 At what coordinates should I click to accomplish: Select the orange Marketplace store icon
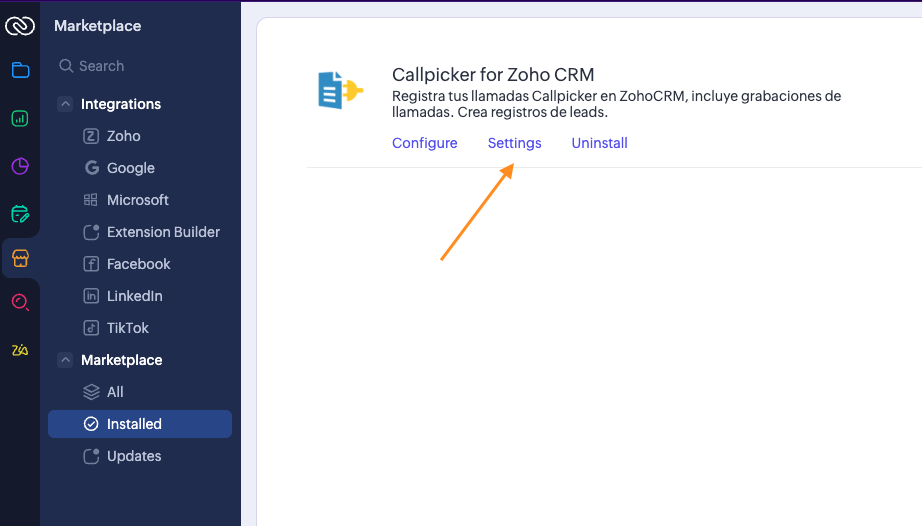(21, 258)
